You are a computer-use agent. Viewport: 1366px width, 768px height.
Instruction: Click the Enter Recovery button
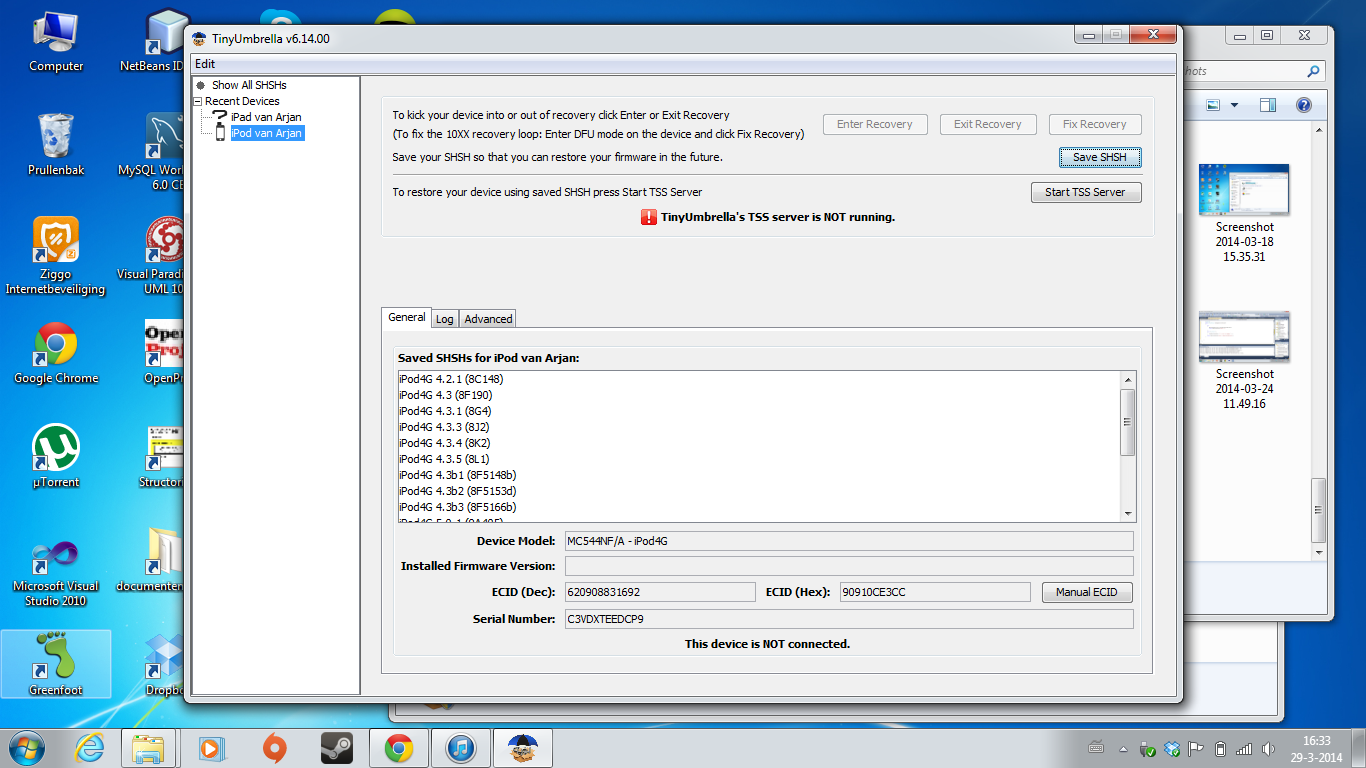point(875,124)
